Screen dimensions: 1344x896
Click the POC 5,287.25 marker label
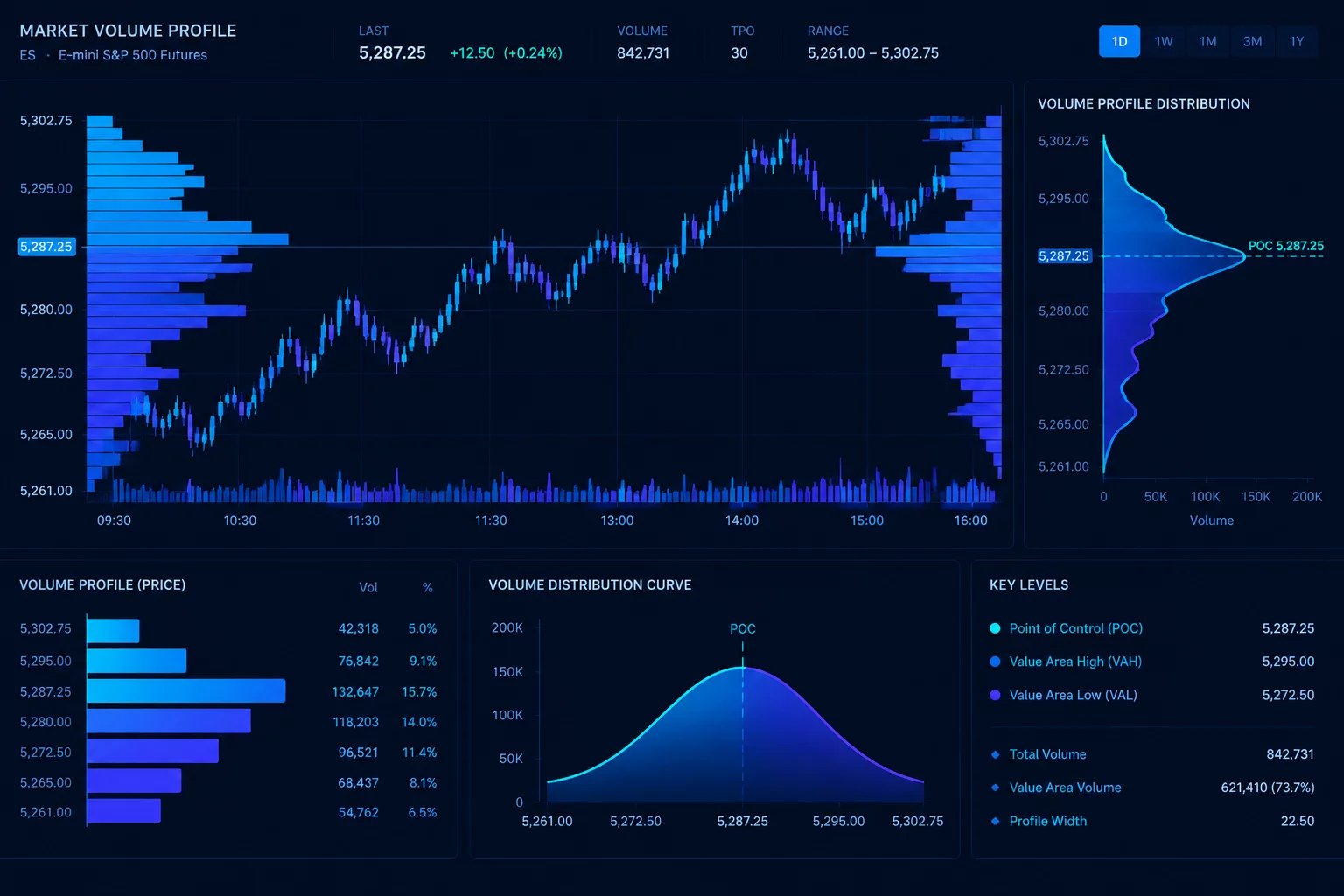(1285, 246)
